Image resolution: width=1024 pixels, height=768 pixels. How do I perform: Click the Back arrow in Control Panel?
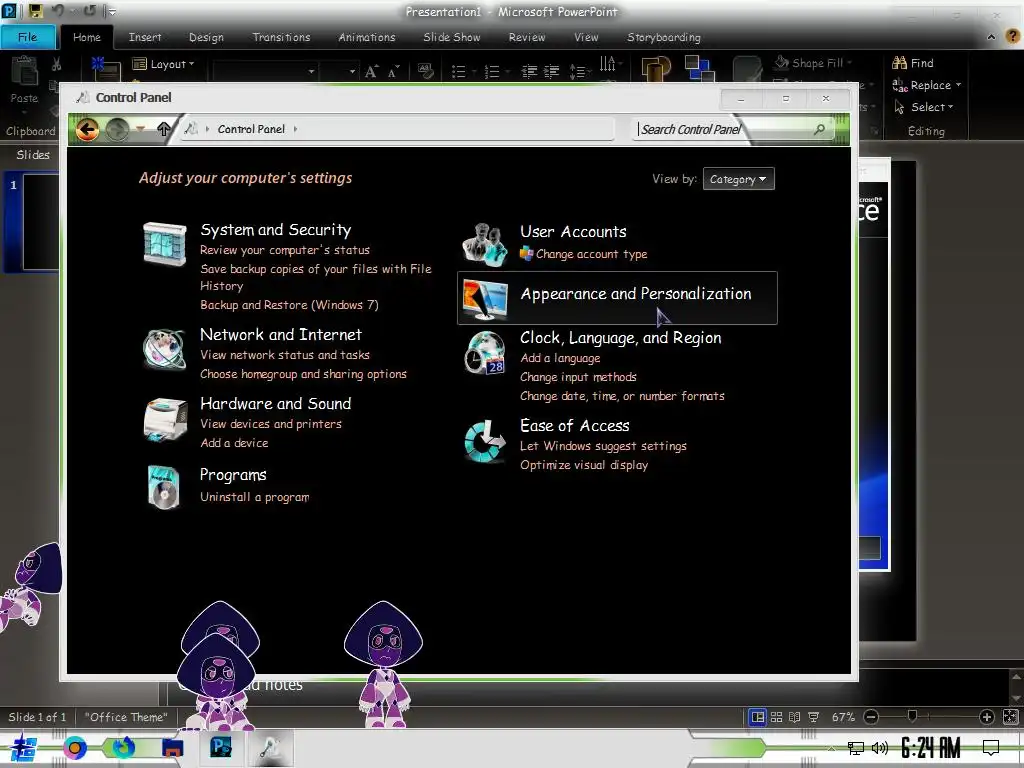87,129
